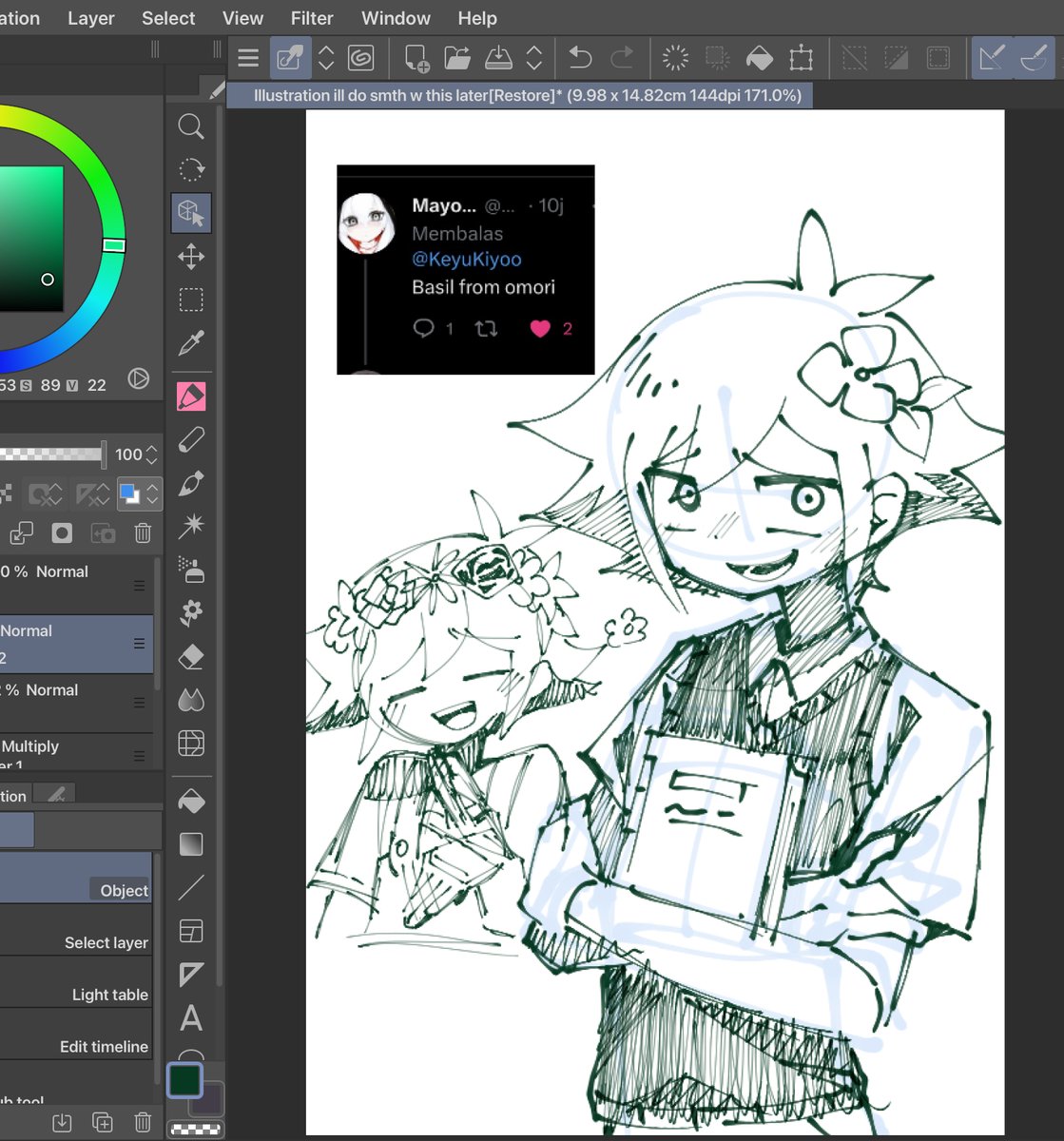The width and height of the screenshot is (1064, 1141).
Task: Select the Brush tool
Action: point(191,483)
